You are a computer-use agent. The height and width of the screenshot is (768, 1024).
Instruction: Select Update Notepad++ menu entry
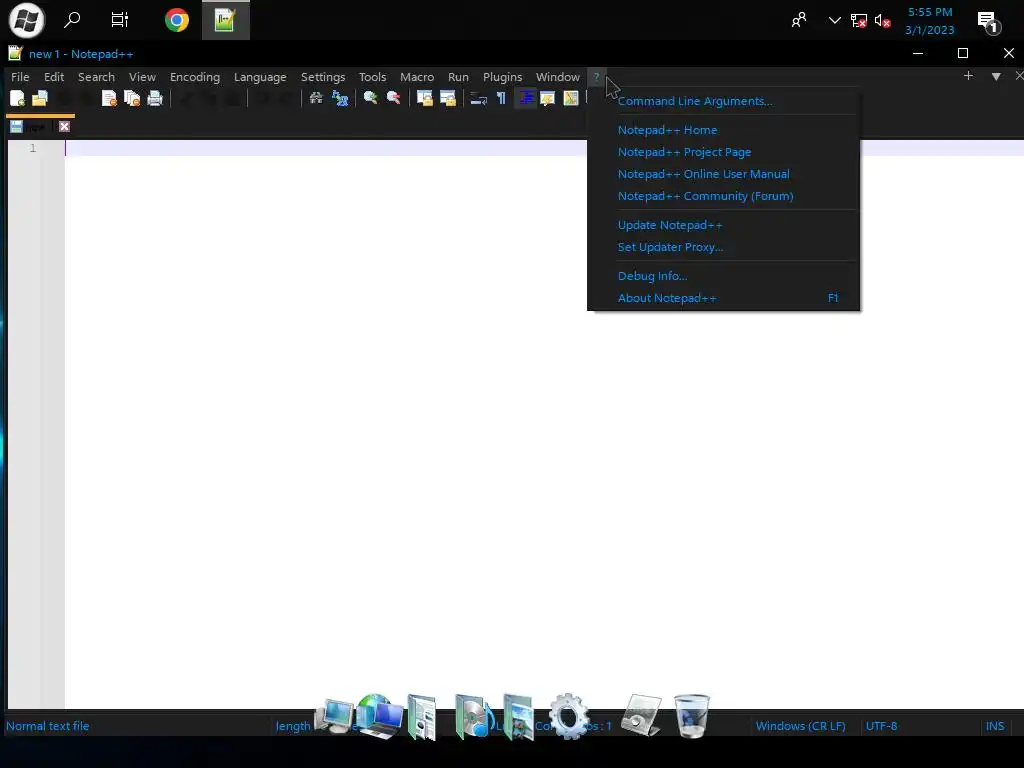[x=723, y=225]
